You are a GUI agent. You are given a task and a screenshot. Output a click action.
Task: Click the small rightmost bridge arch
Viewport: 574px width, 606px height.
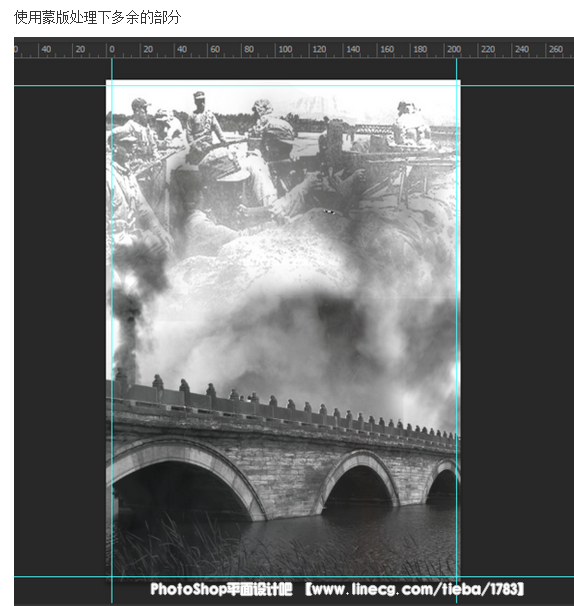(444, 483)
